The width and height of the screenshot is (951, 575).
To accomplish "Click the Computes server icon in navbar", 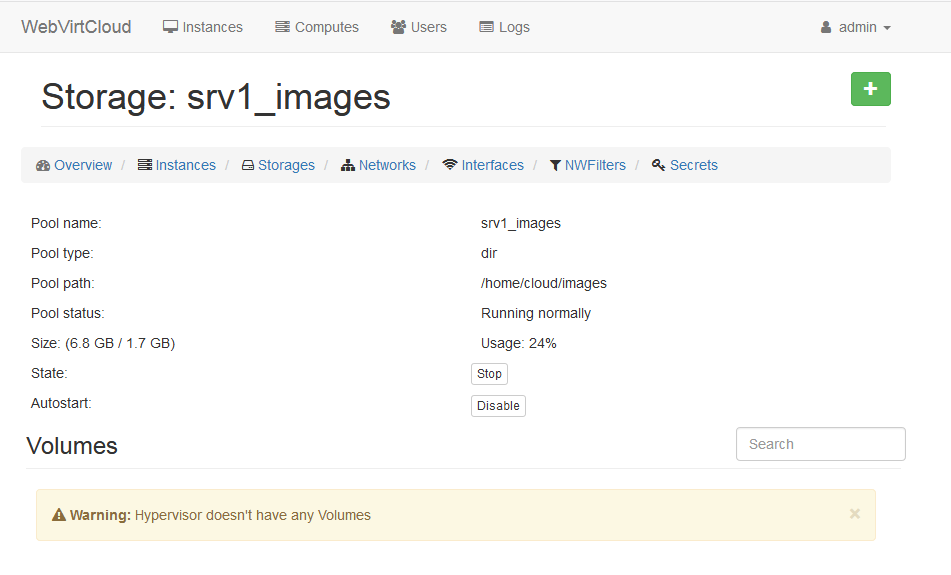I will point(282,27).
